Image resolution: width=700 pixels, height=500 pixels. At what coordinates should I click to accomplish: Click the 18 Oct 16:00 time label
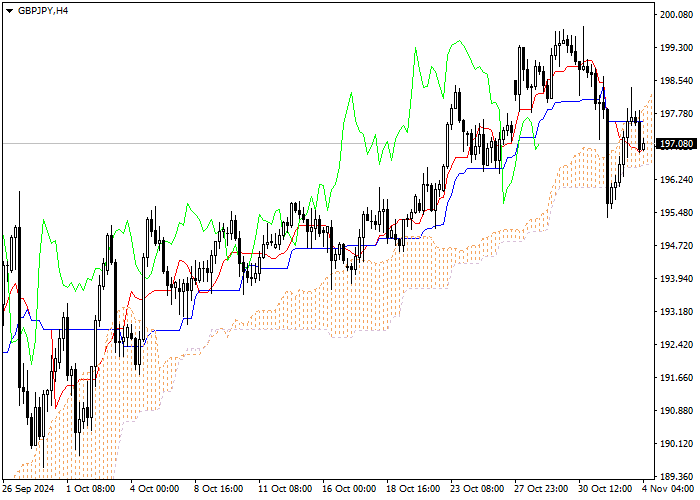click(413, 489)
